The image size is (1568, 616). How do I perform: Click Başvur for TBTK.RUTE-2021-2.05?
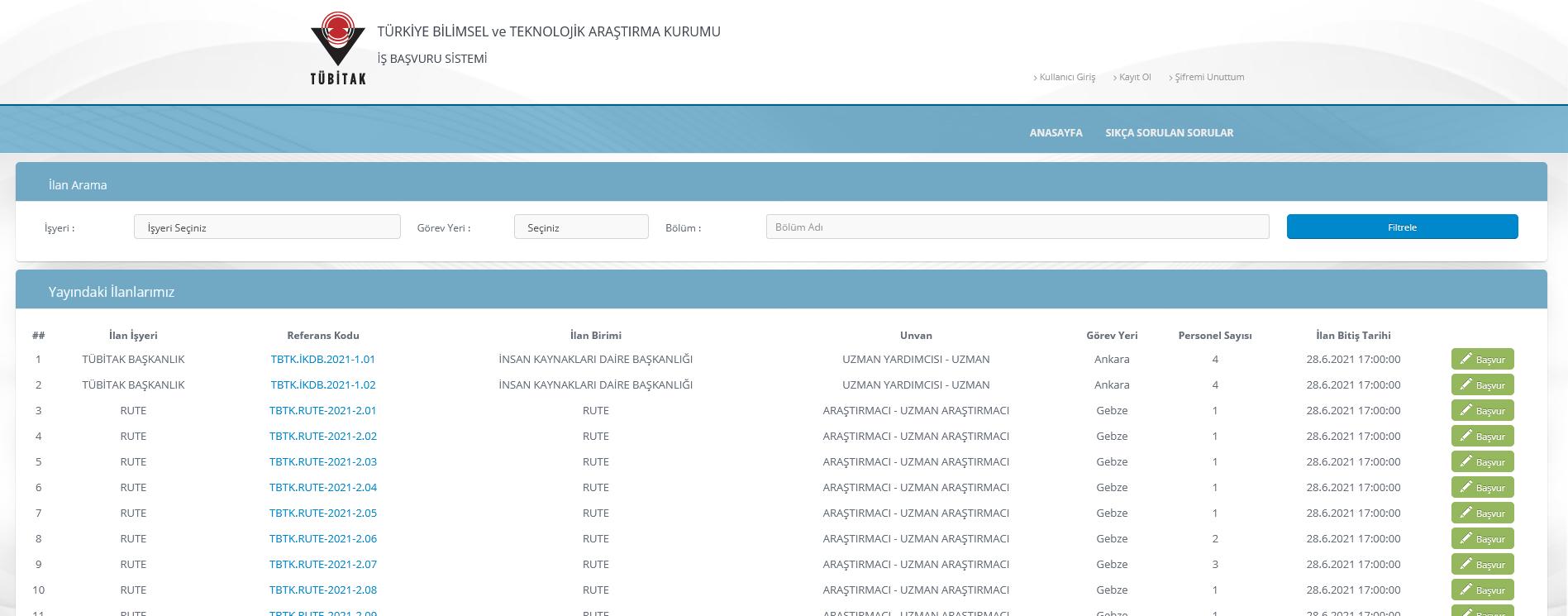[1482, 513]
